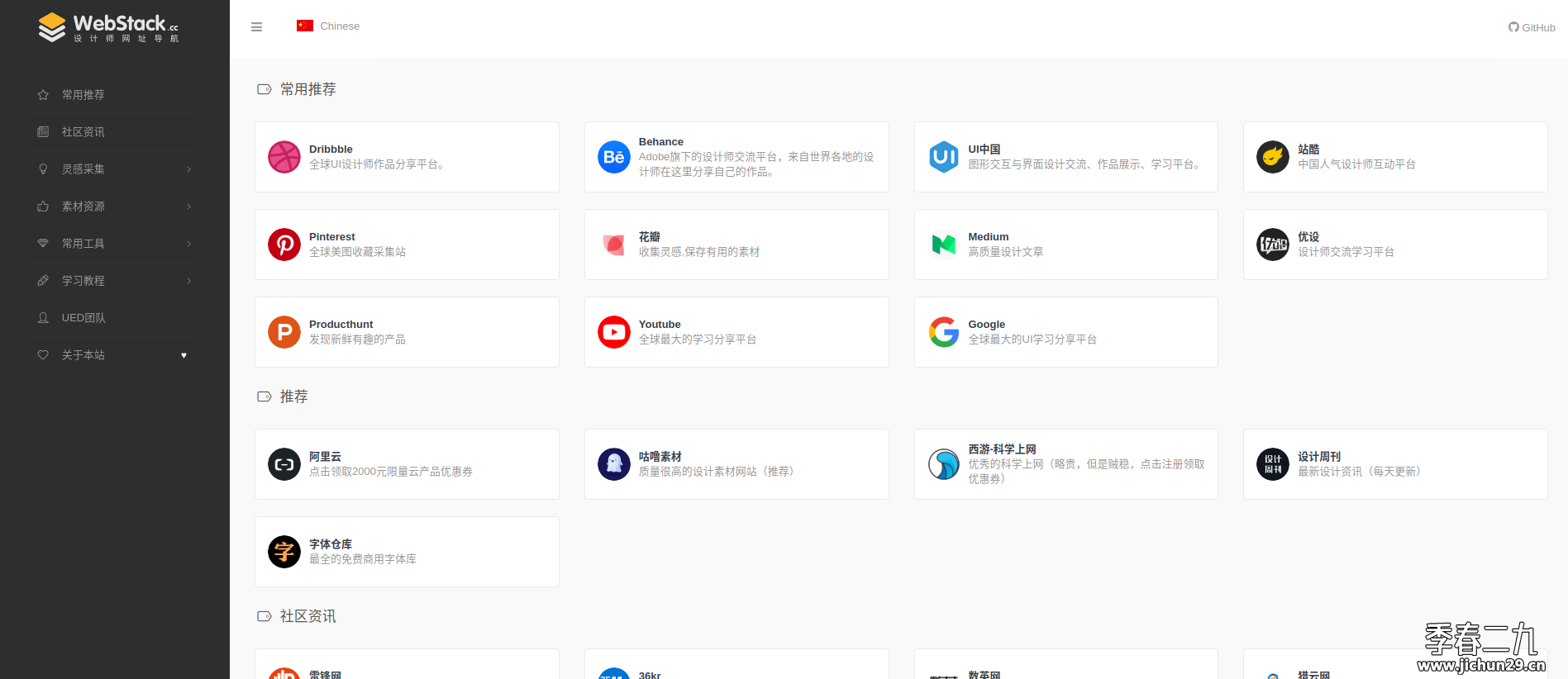Open the Chinese language dropdown
The image size is (1568, 679).
(328, 26)
